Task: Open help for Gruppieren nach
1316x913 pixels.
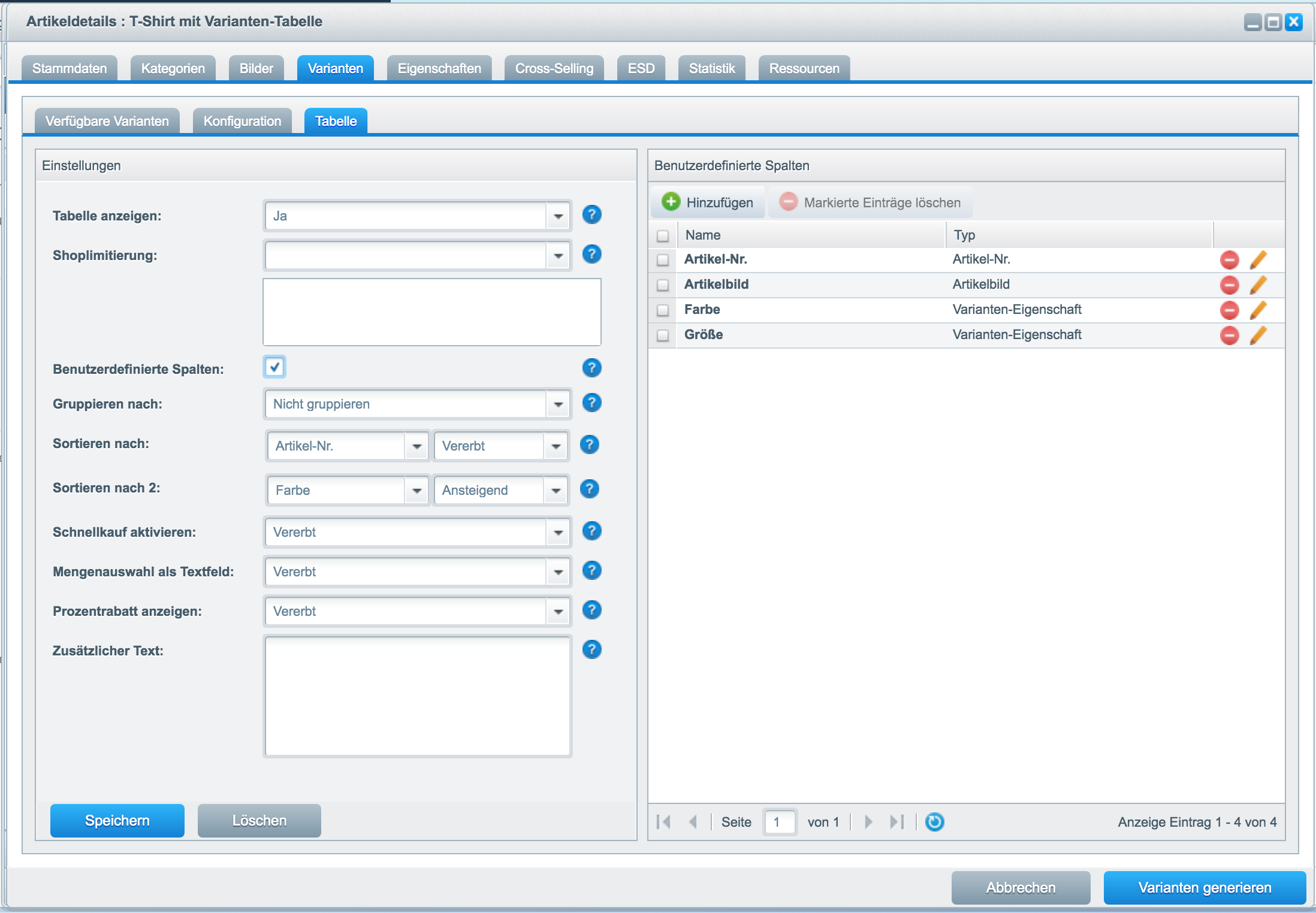Action: click(591, 403)
